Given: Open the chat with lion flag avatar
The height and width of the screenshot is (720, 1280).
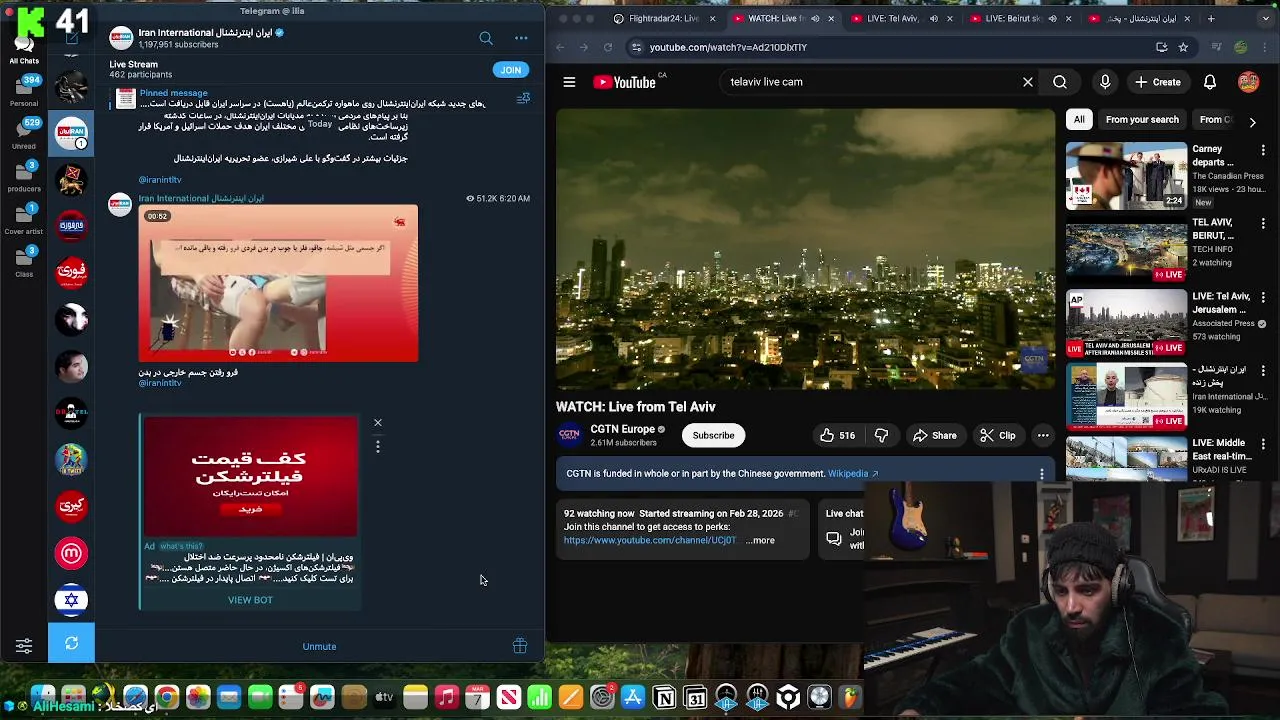Looking at the screenshot, I should click(71, 178).
